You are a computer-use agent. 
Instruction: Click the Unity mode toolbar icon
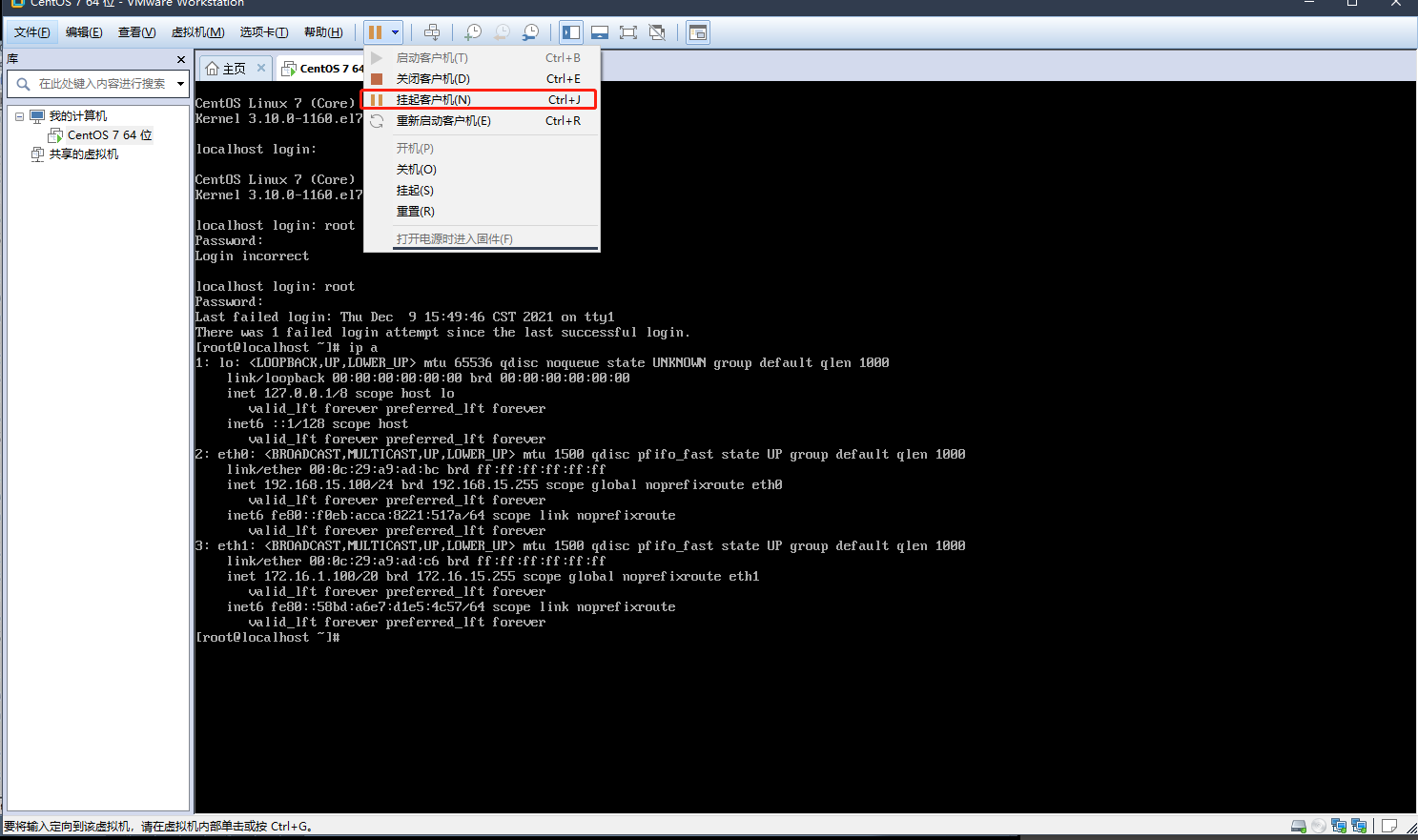[x=657, y=32]
